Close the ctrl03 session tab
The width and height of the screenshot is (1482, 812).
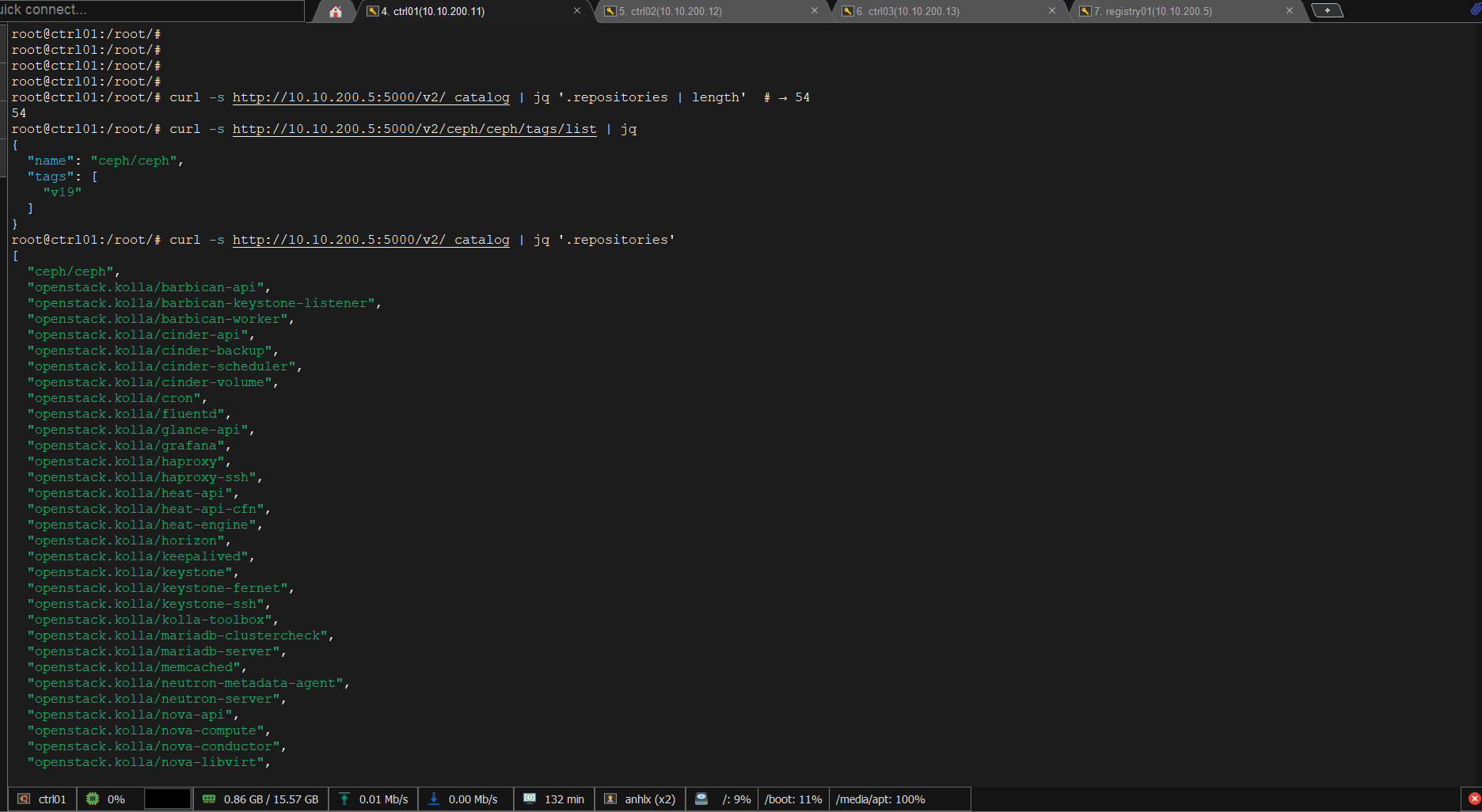1052,11
